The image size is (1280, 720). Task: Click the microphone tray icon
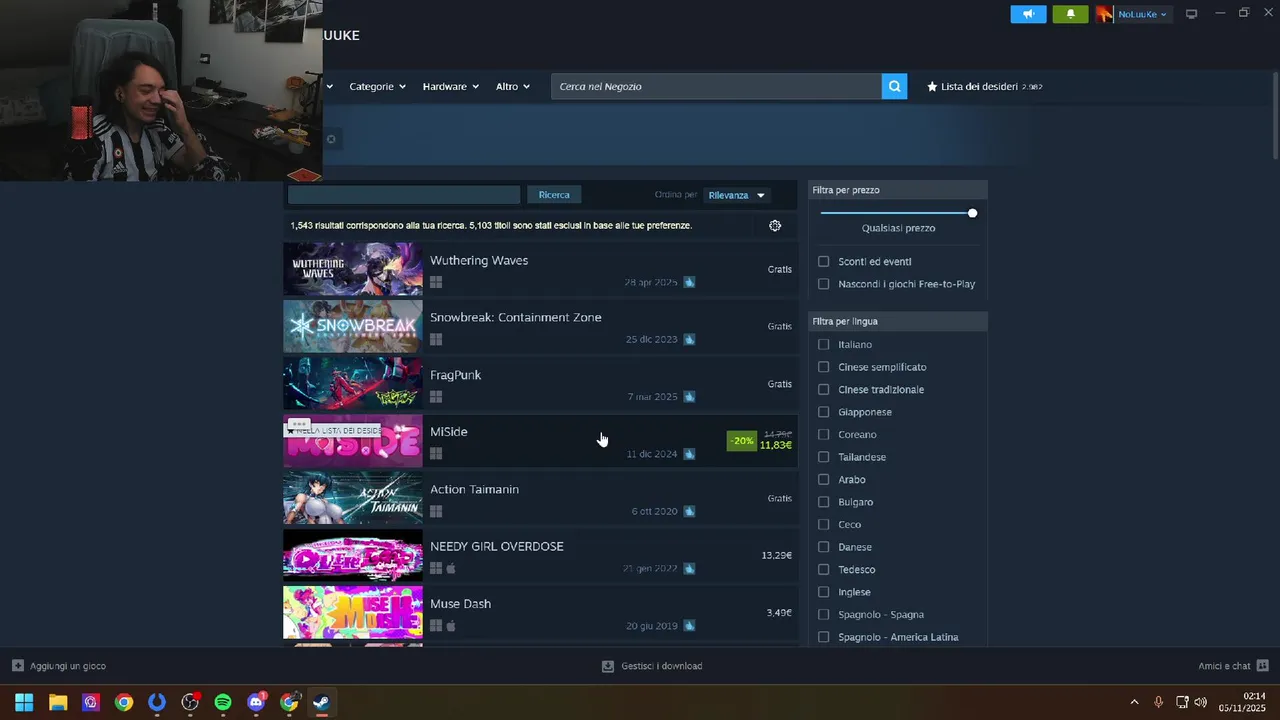[x=1158, y=702]
